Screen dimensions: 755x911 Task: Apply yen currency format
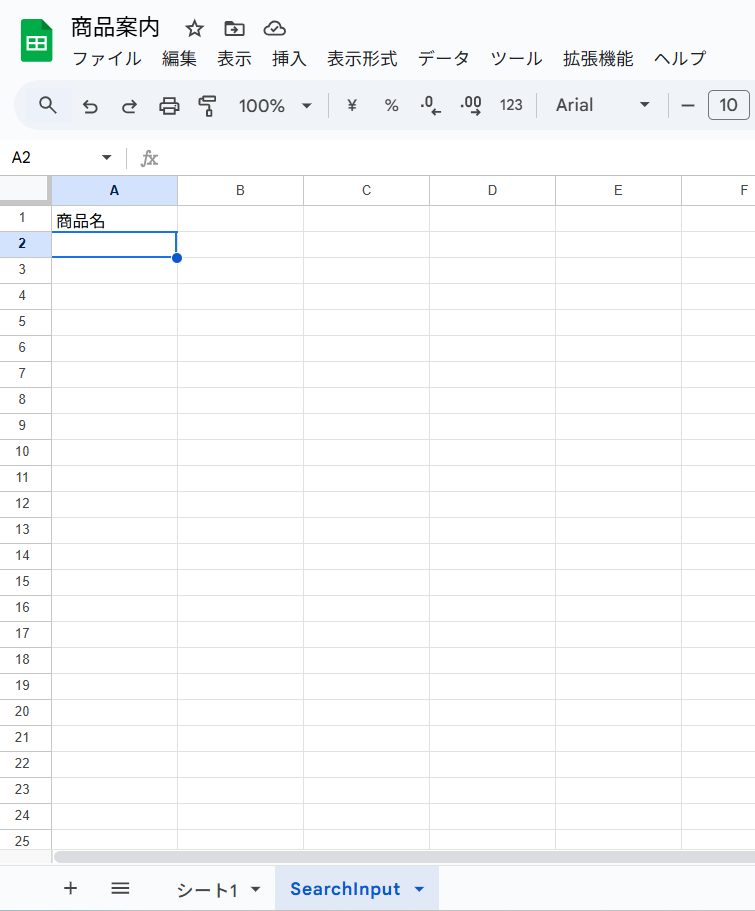click(352, 105)
